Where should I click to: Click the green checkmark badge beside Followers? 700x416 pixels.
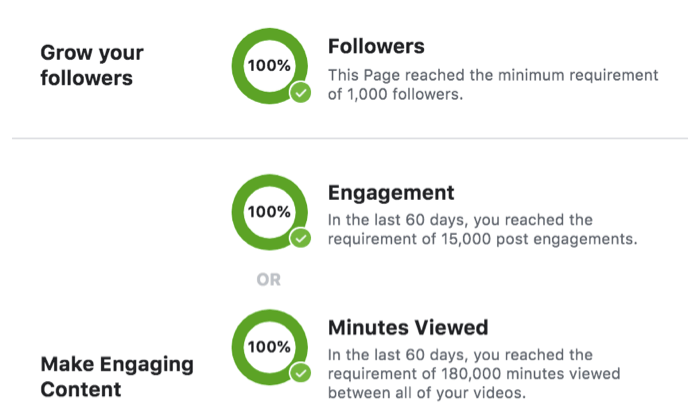(300, 93)
